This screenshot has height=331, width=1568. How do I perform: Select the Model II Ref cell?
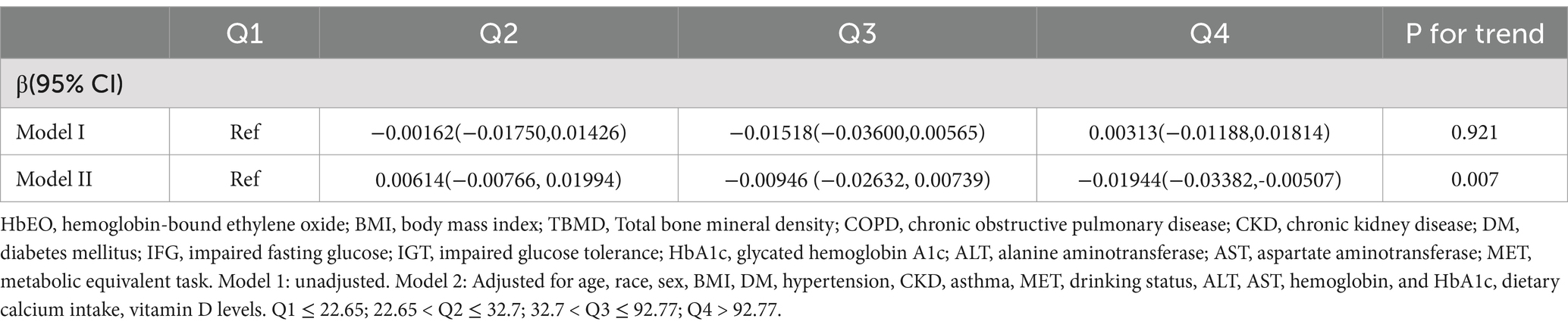[x=244, y=179]
